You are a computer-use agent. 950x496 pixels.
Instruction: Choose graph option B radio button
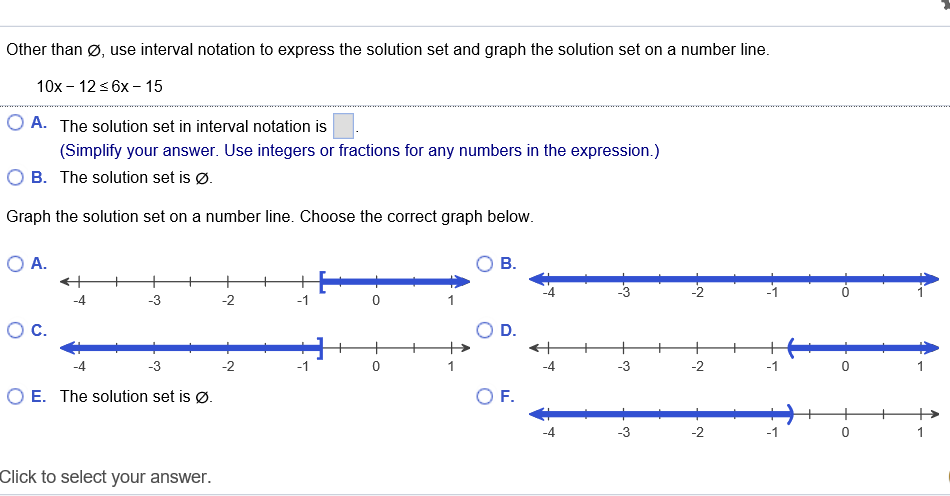click(x=485, y=263)
